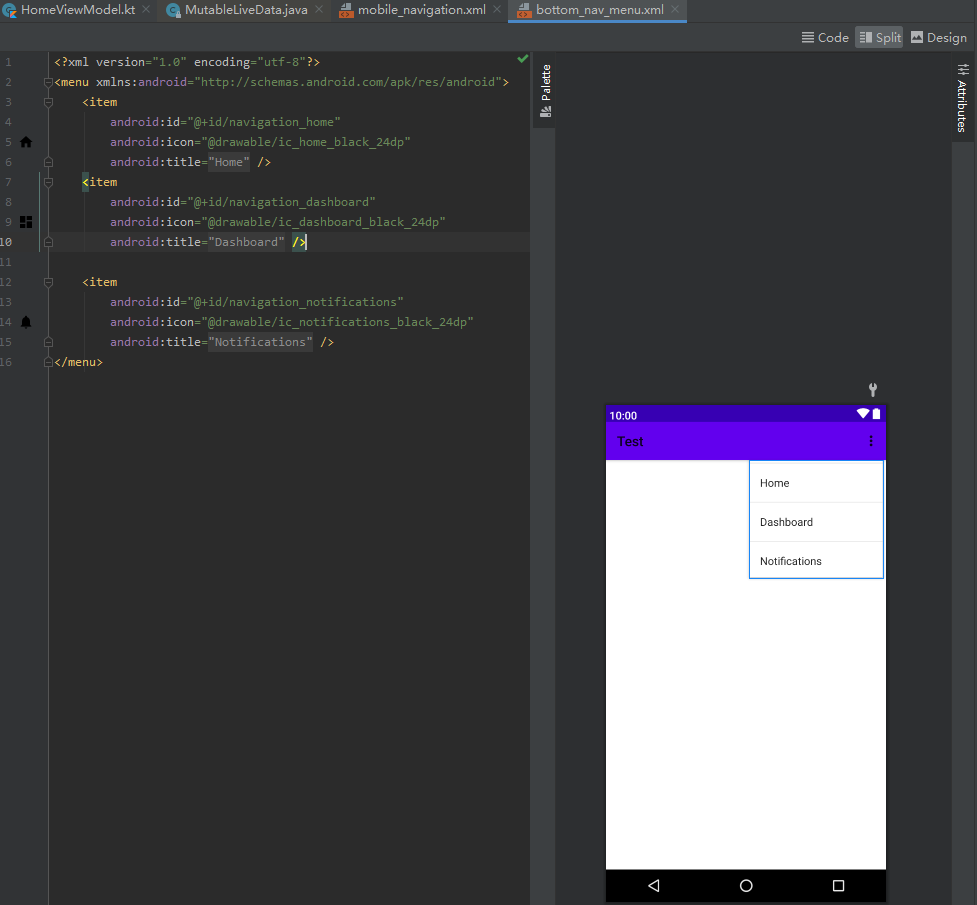The image size is (977, 905).
Task: Collapse the navigation_dashboard item fold arrow
Action: (x=48, y=181)
